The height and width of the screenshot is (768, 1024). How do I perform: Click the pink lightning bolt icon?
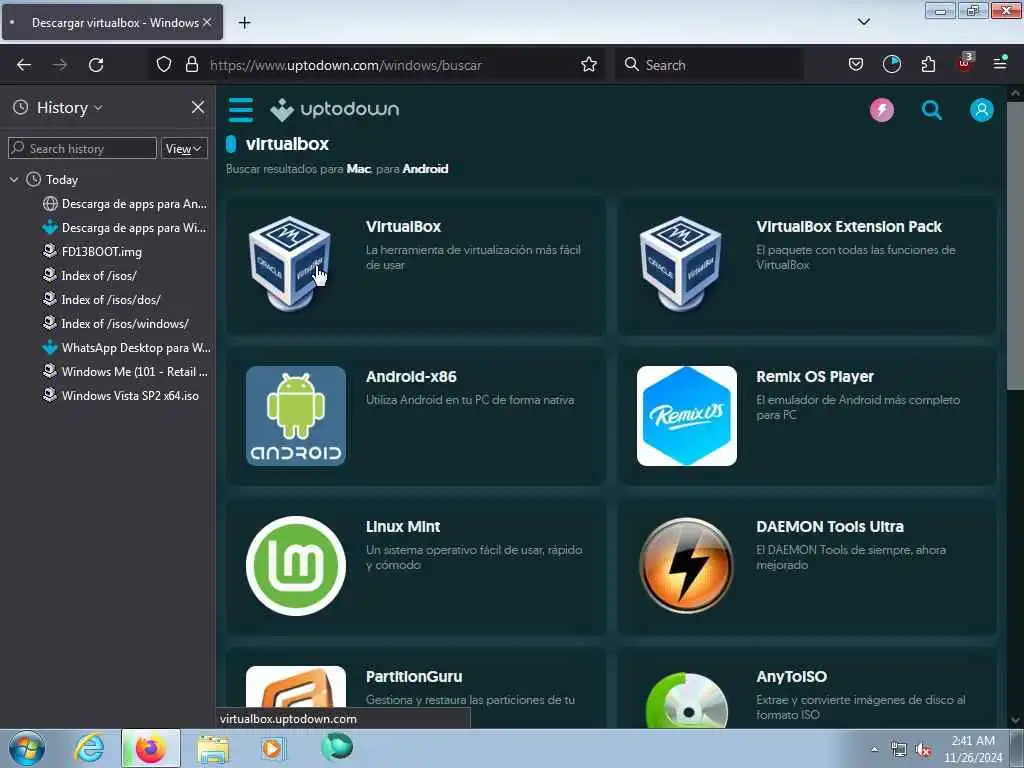tap(882, 110)
